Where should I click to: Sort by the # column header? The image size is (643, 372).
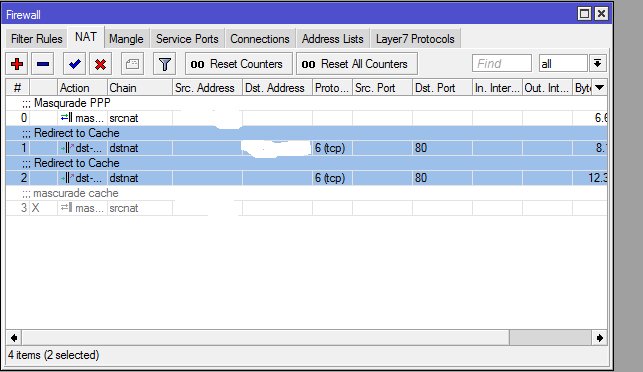(x=17, y=88)
